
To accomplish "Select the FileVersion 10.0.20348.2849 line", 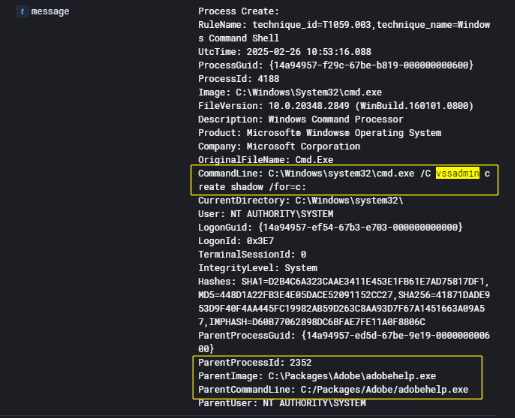I will (336, 106).
